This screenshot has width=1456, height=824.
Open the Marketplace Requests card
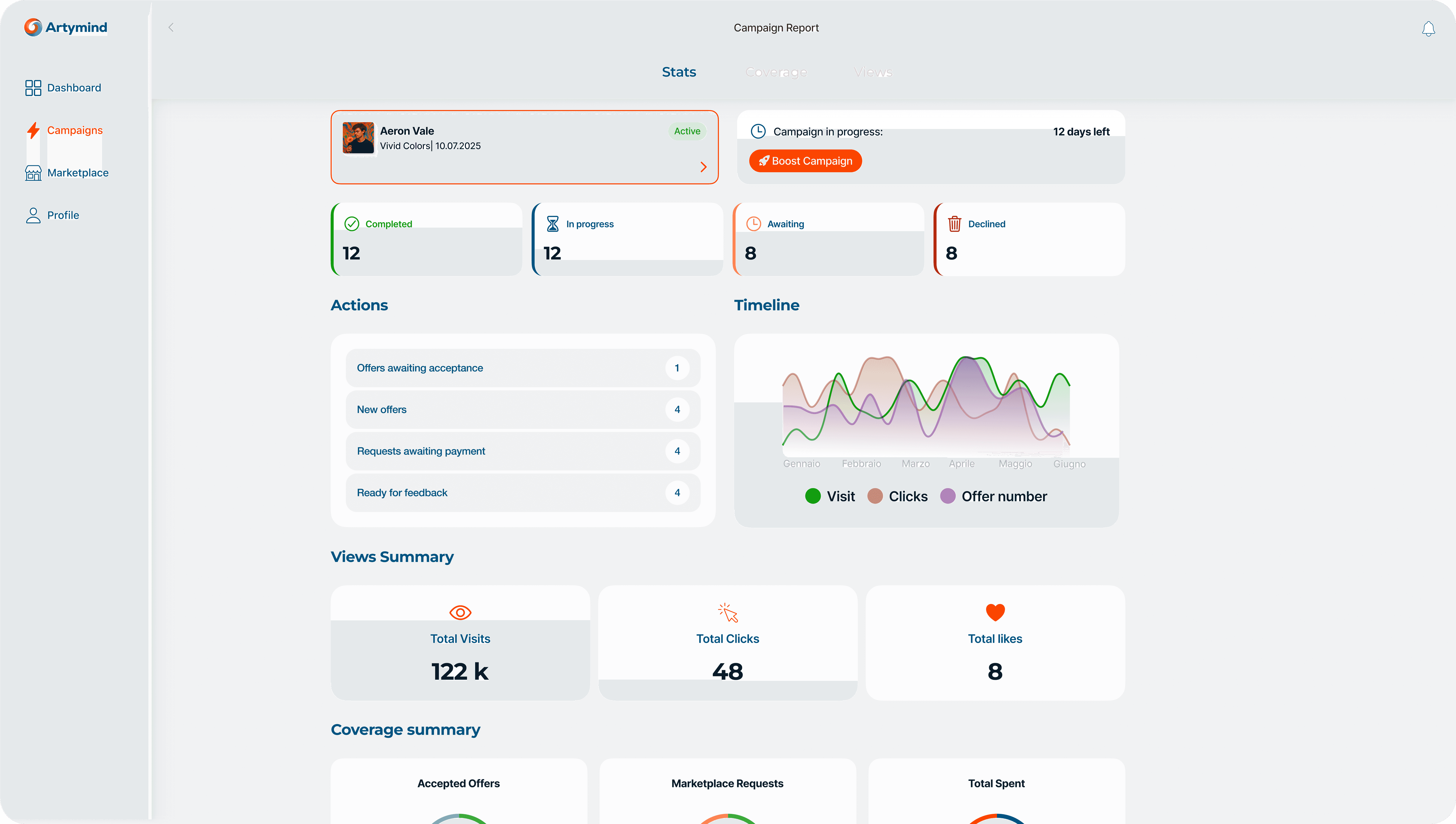728,791
